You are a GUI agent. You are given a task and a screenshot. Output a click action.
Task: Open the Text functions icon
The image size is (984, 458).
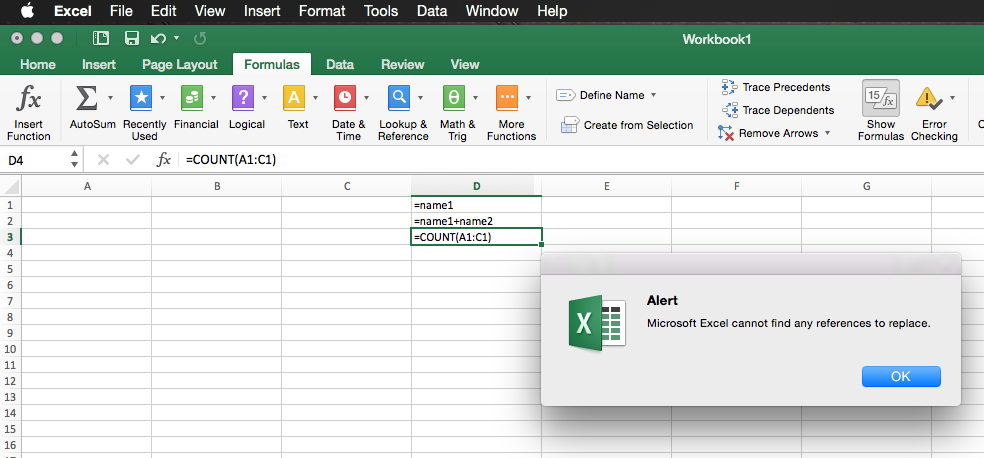[x=294, y=99]
